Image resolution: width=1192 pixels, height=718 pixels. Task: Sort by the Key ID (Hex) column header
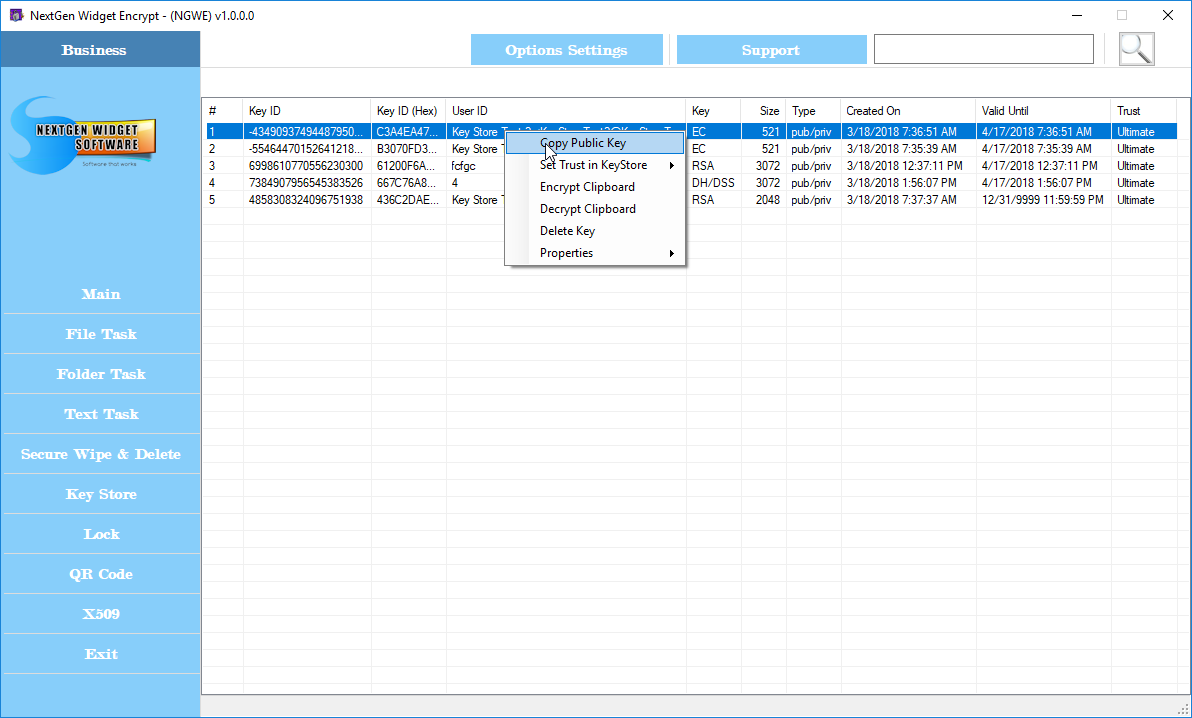[x=408, y=111]
